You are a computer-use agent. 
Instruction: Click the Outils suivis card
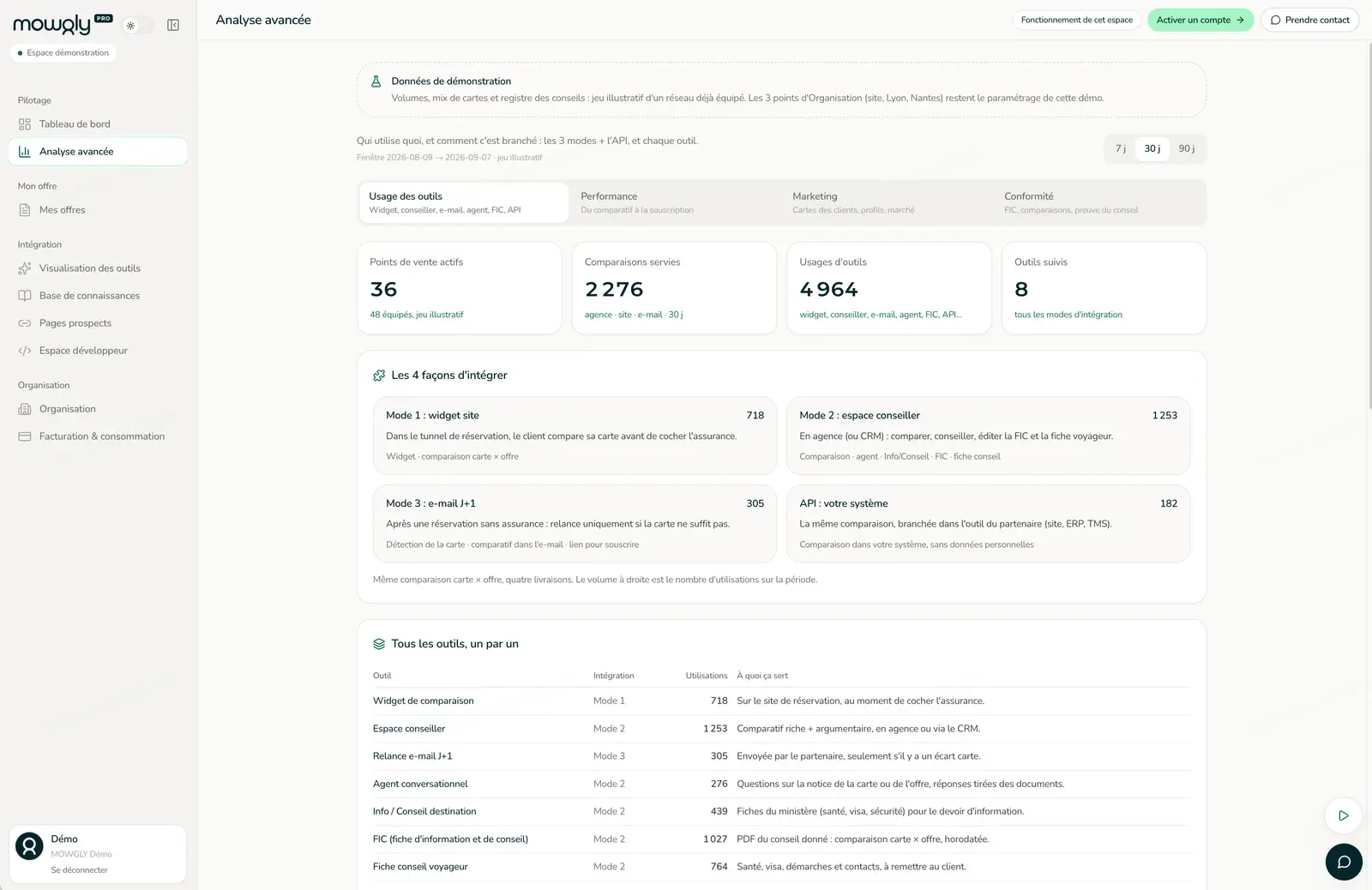(1104, 288)
